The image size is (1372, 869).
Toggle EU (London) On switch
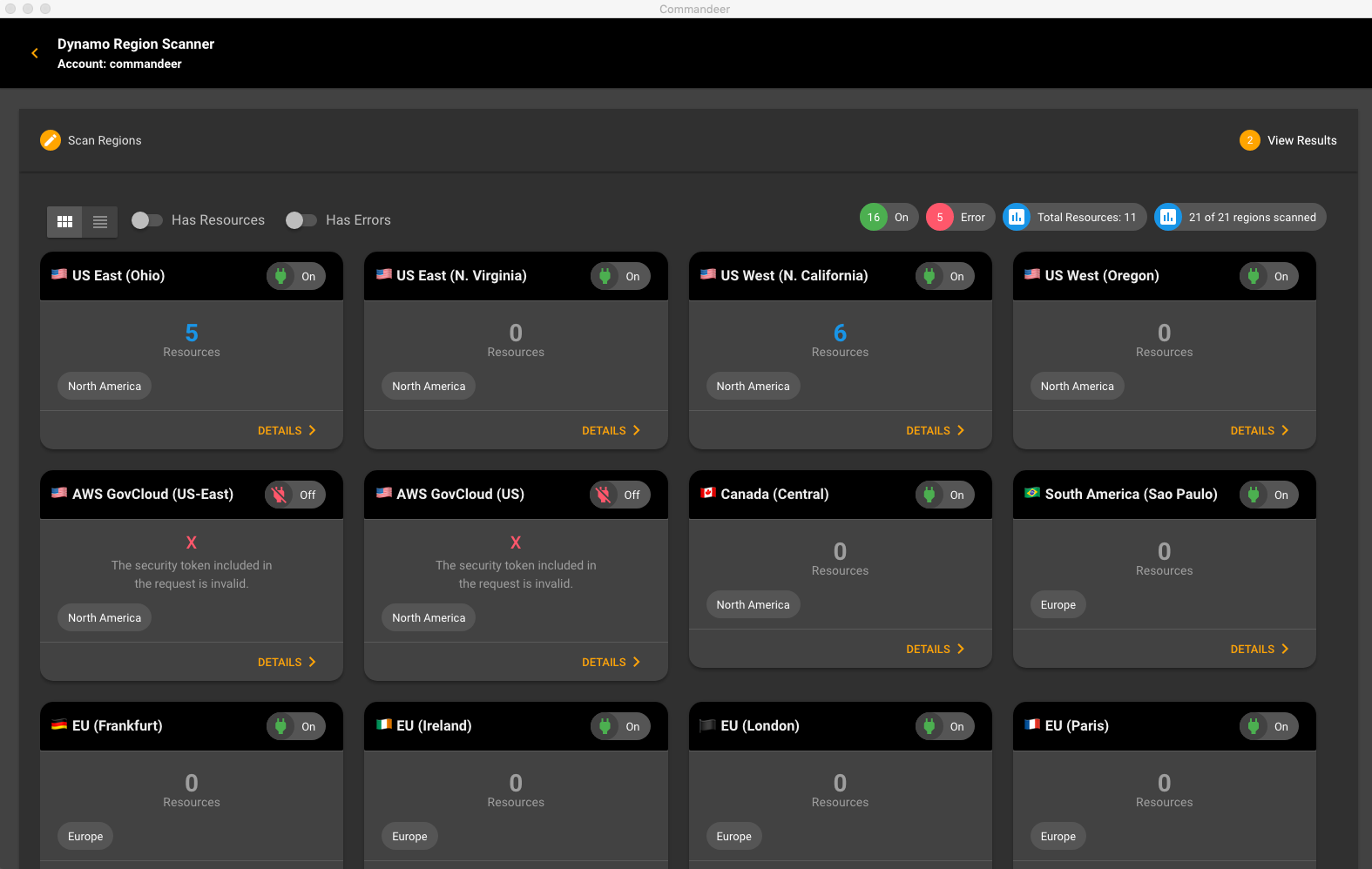pos(945,726)
